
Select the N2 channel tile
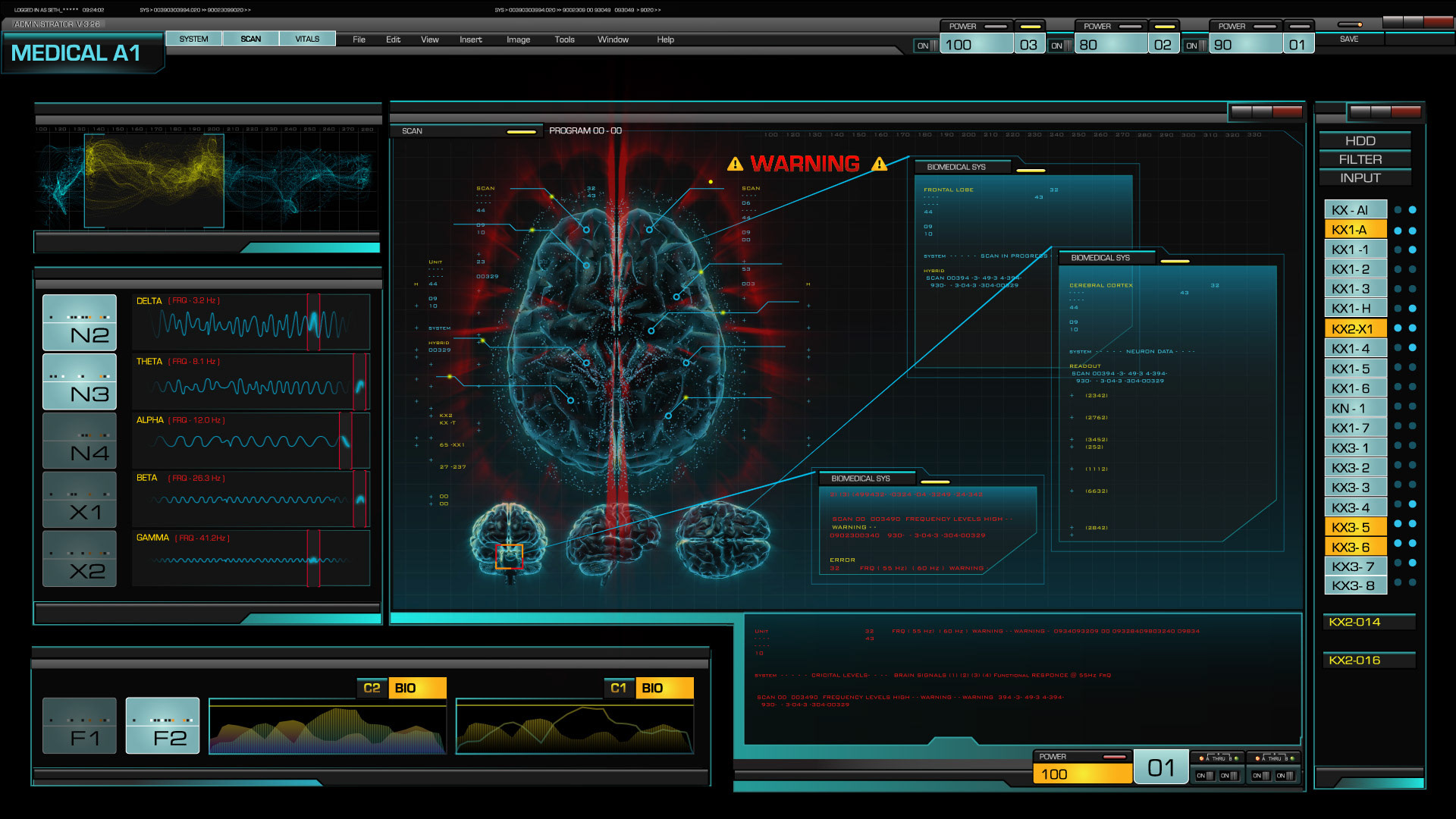coord(80,323)
